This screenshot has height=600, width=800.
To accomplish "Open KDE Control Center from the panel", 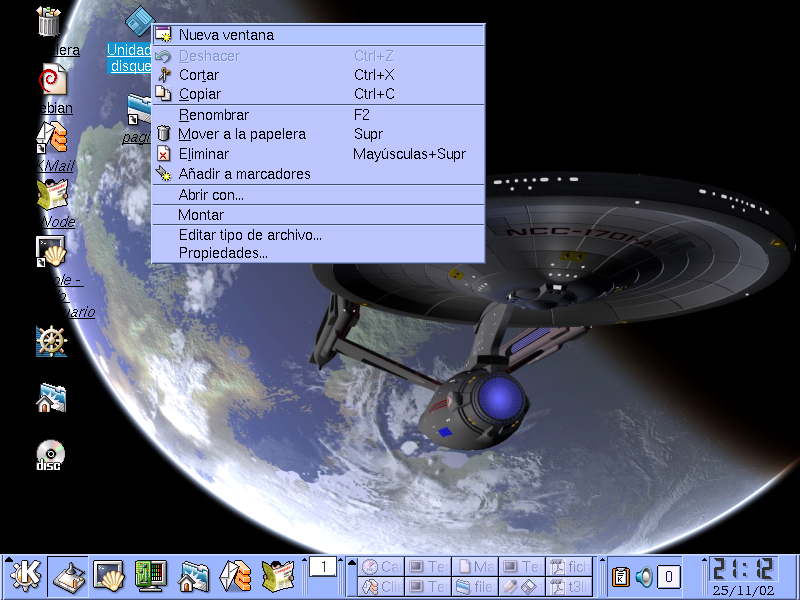I will pyautogui.click(x=151, y=576).
